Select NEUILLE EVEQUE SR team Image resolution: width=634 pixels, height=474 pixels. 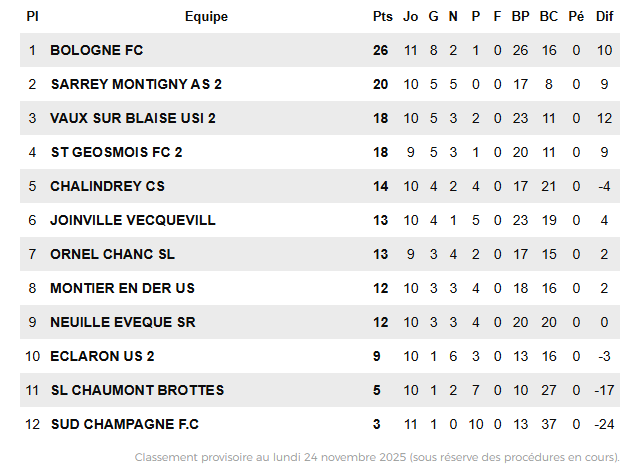123,322
